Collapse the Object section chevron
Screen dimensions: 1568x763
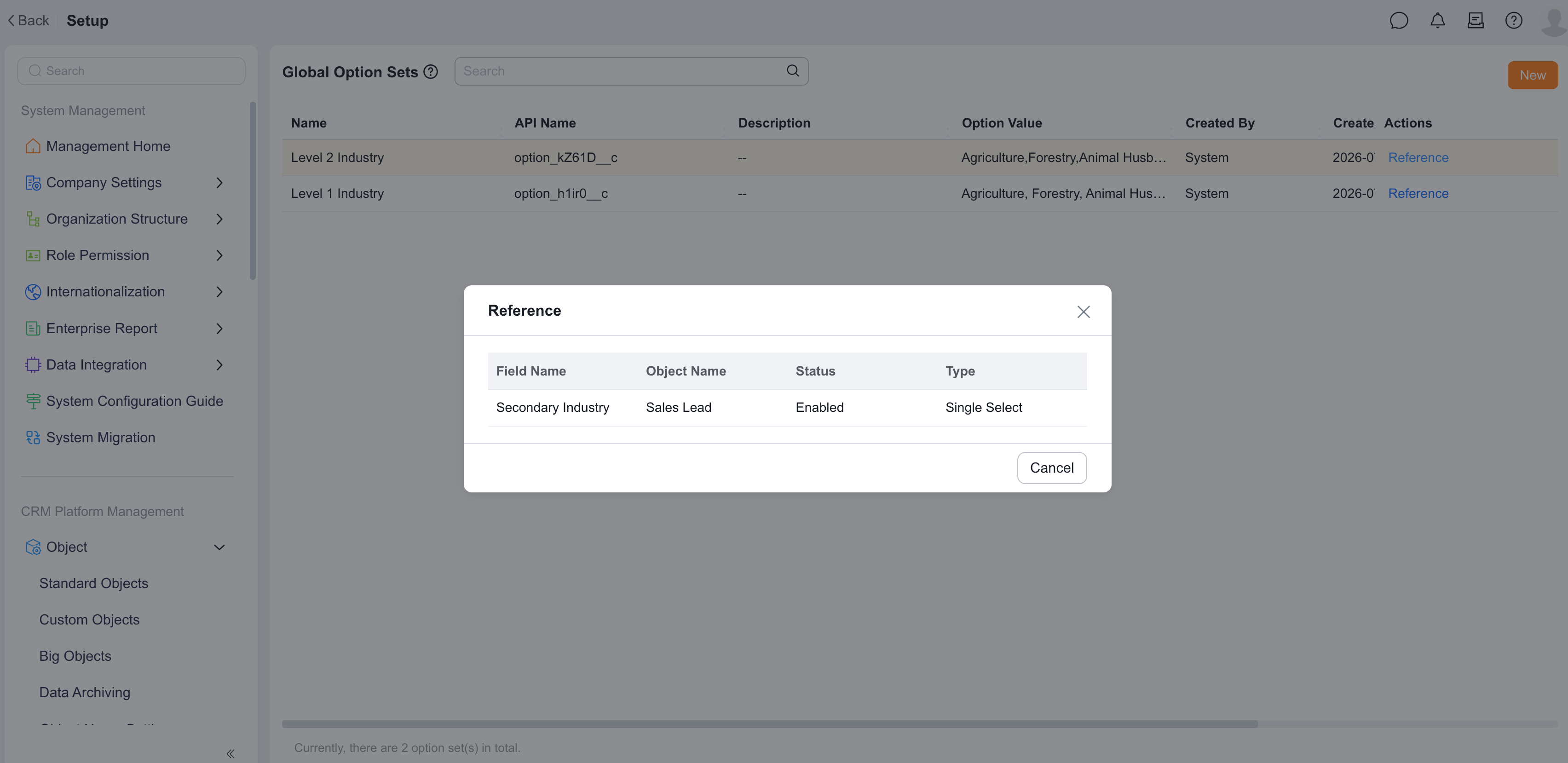click(x=220, y=547)
